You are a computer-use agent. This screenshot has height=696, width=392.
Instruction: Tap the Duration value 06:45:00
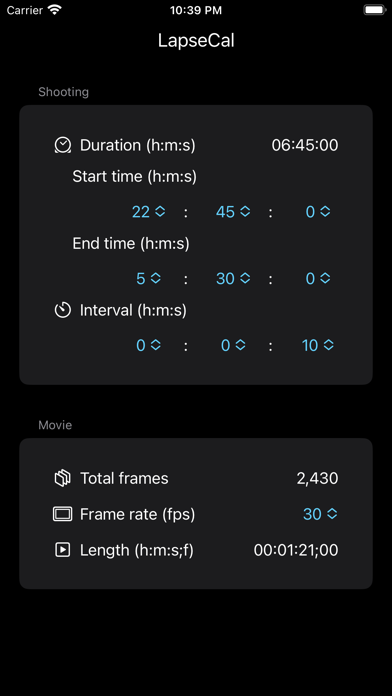(305, 145)
